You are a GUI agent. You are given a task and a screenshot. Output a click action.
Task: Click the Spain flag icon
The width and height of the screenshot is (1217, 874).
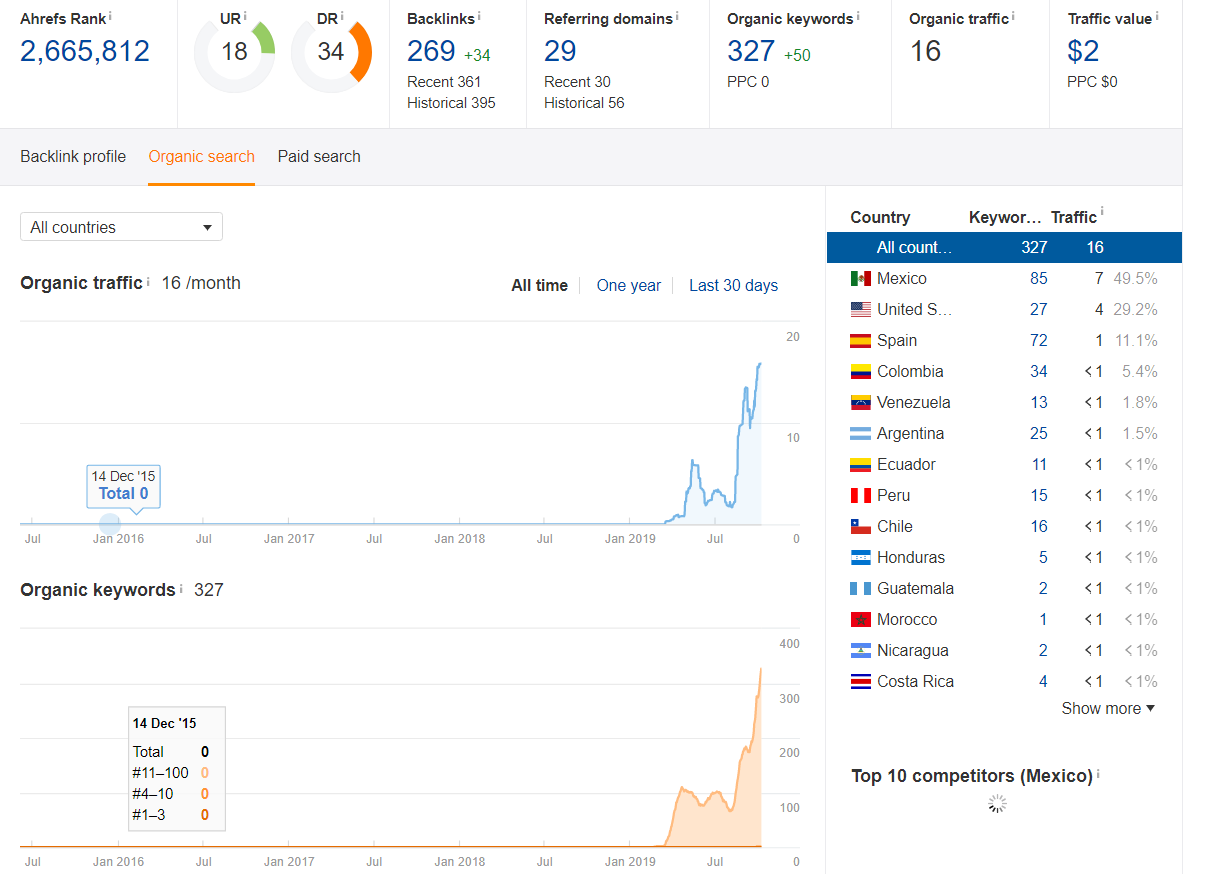click(x=860, y=340)
